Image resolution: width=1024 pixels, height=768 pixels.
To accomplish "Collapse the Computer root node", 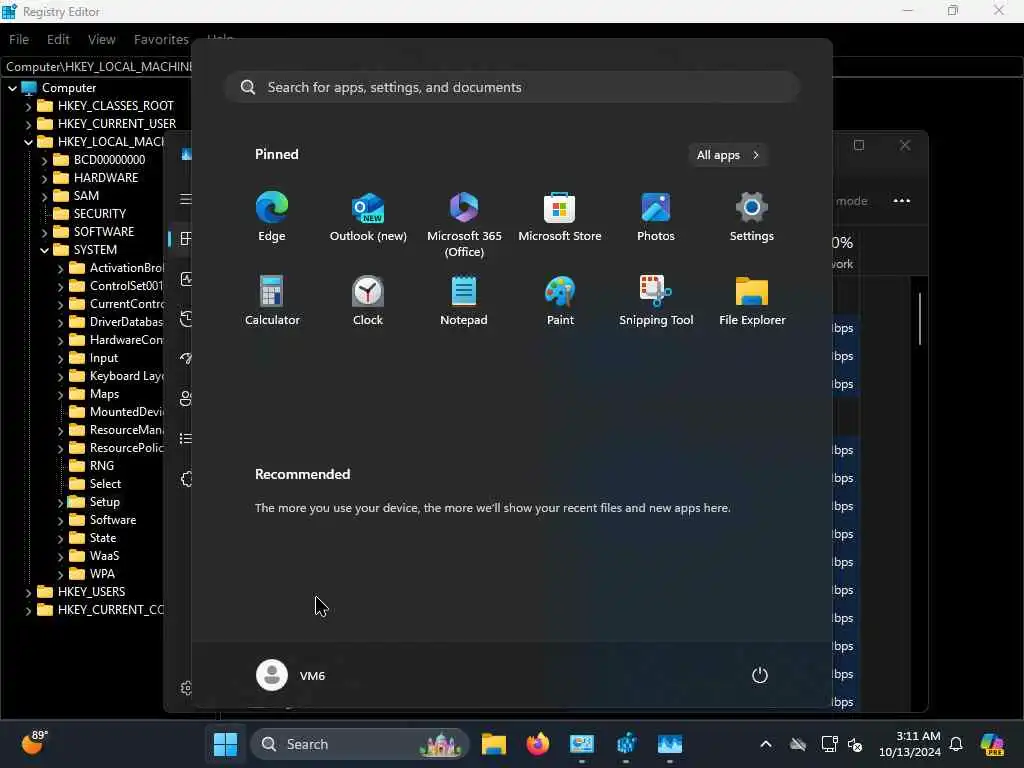I will point(12,88).
